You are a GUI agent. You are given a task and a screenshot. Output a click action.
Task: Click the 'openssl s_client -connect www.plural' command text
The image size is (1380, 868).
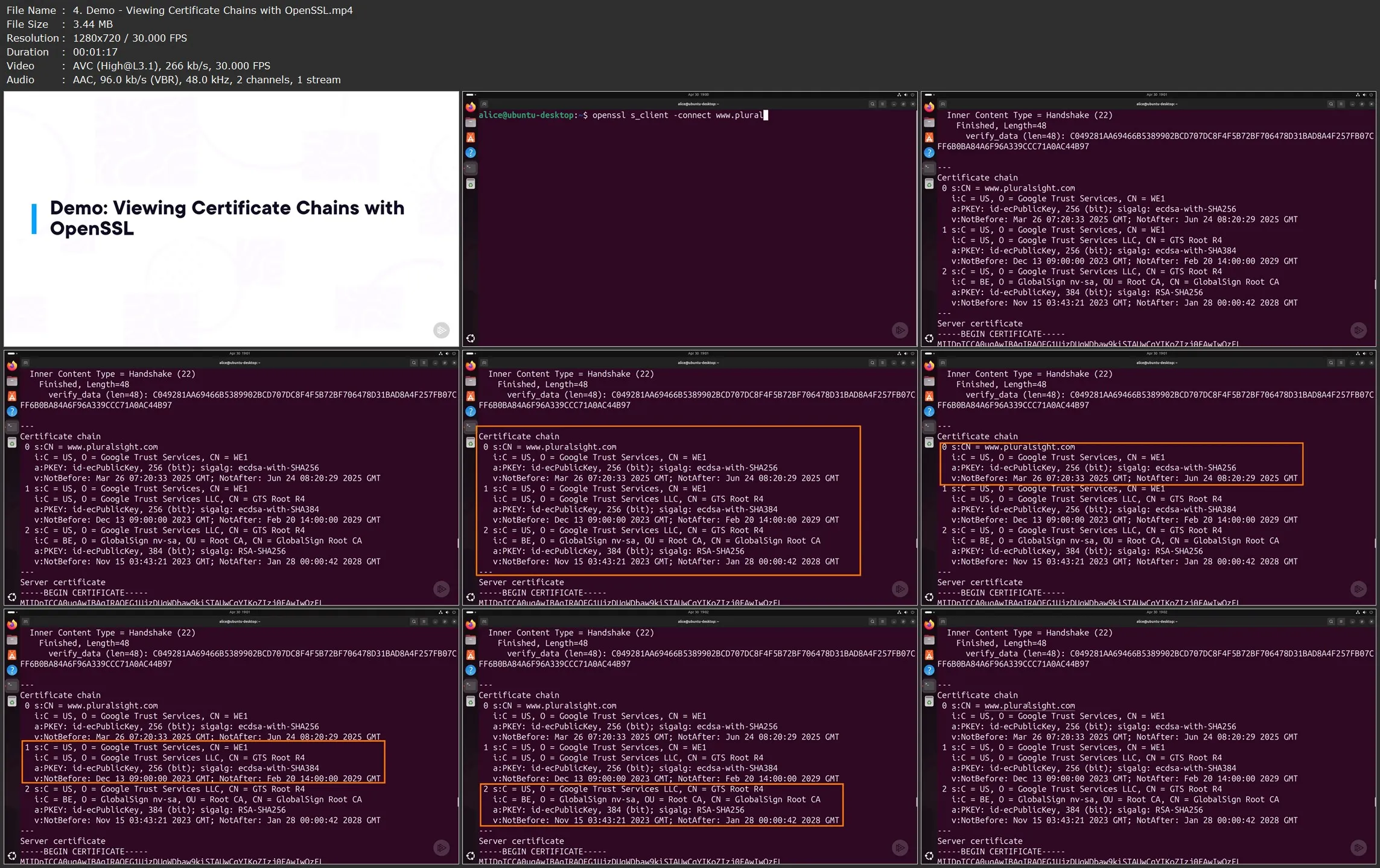678,115
